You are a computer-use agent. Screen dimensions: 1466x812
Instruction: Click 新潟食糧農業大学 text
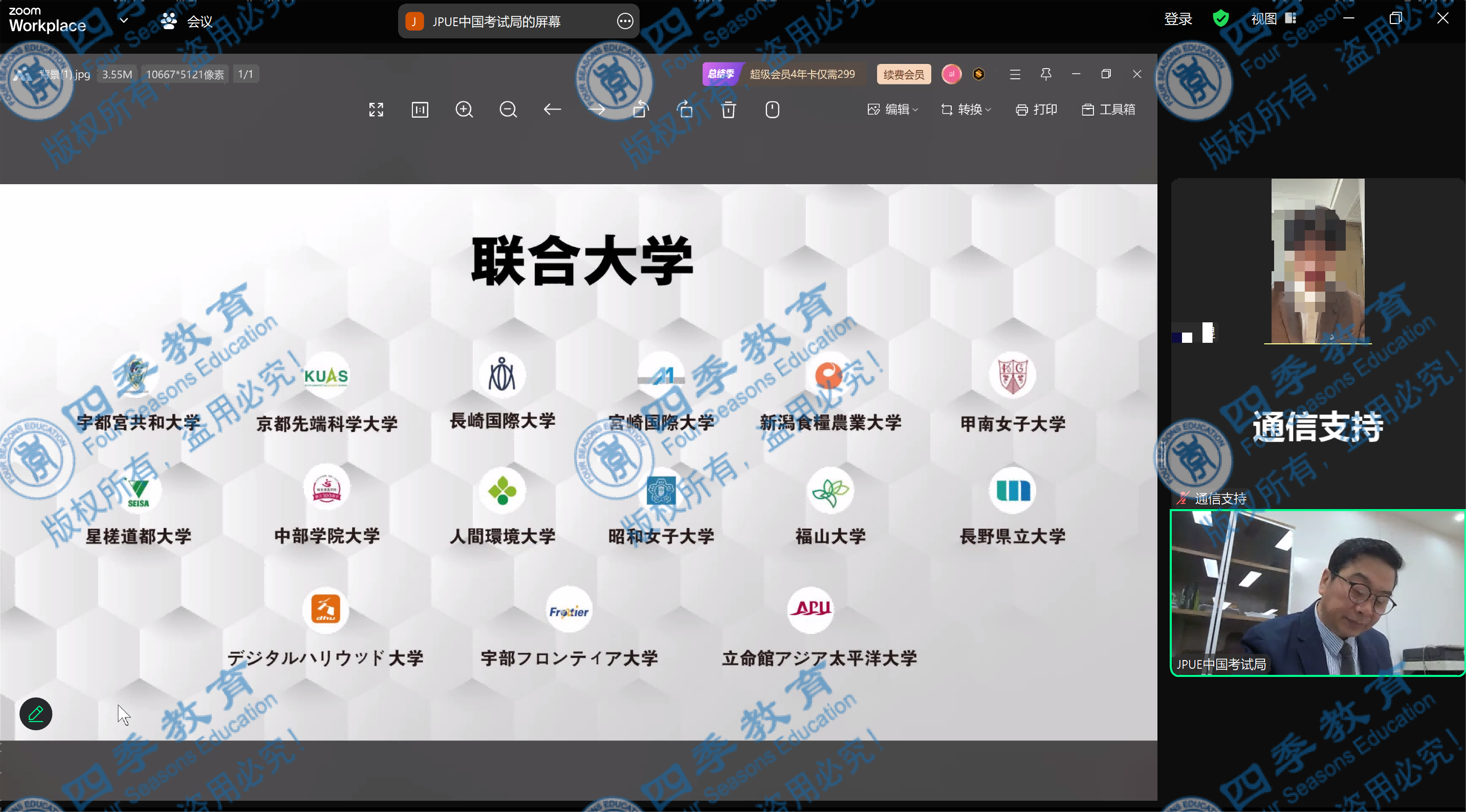(830, 423)
